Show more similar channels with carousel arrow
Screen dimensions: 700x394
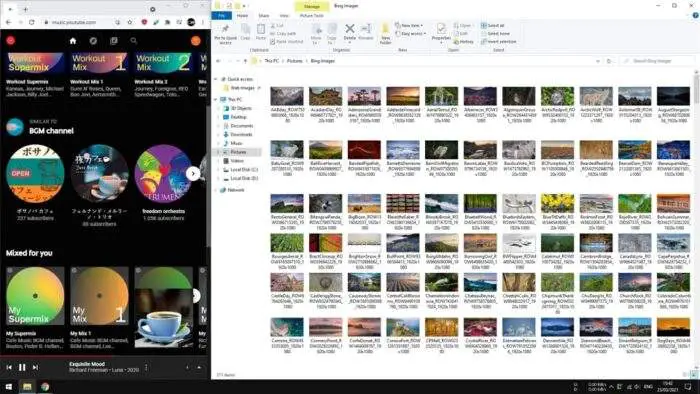pyautogui.click(x=193, y=173)
